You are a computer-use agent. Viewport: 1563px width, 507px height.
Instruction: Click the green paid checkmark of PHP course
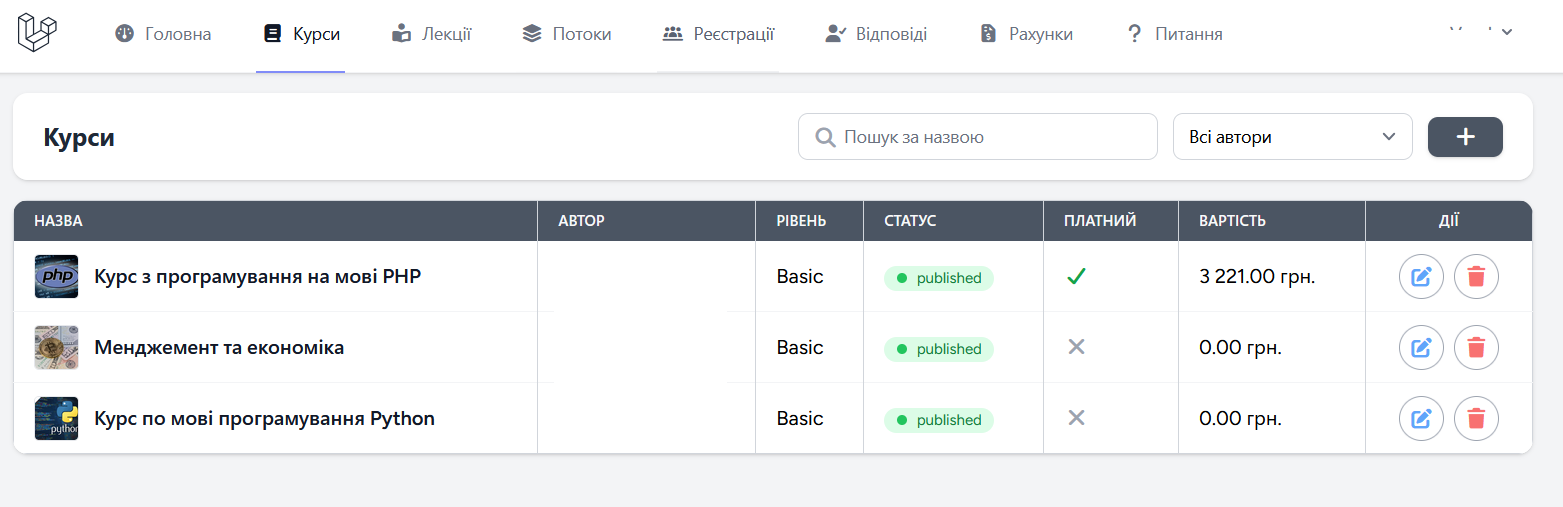tap(1076, 277)
